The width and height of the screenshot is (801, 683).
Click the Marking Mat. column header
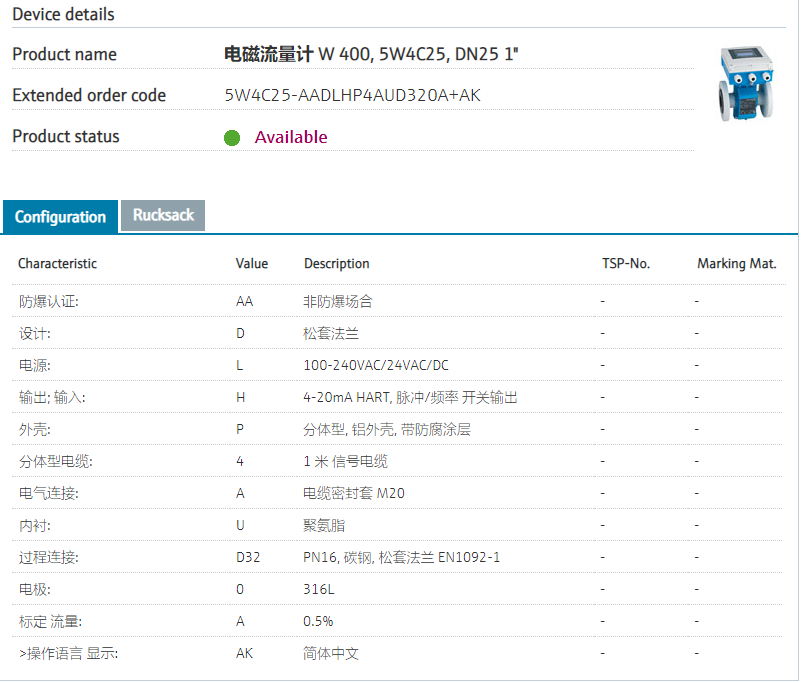(x=737, y=264)
